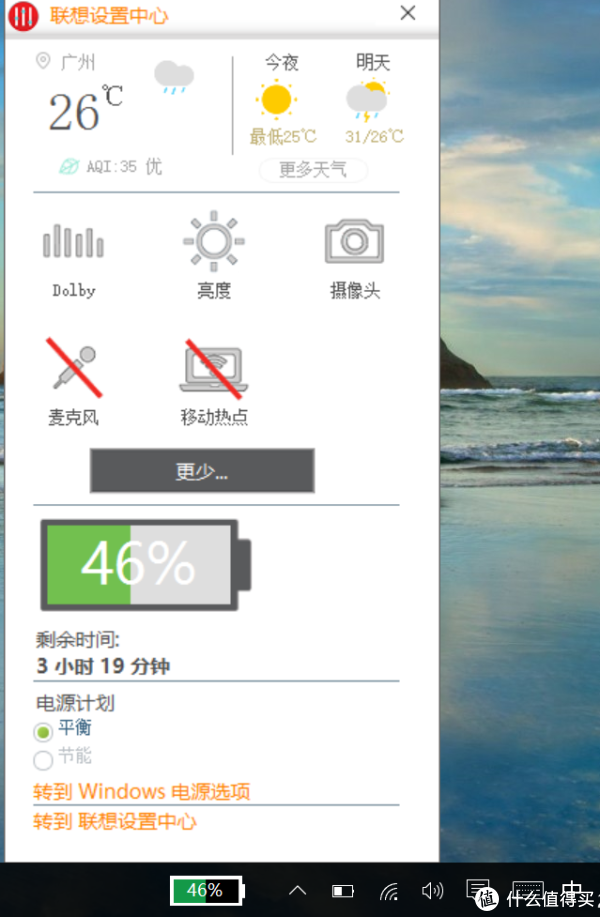This screenshot has height=917, width=600.
Task: Click tonight's sunny forecast icon
Action: pos(276,99)
